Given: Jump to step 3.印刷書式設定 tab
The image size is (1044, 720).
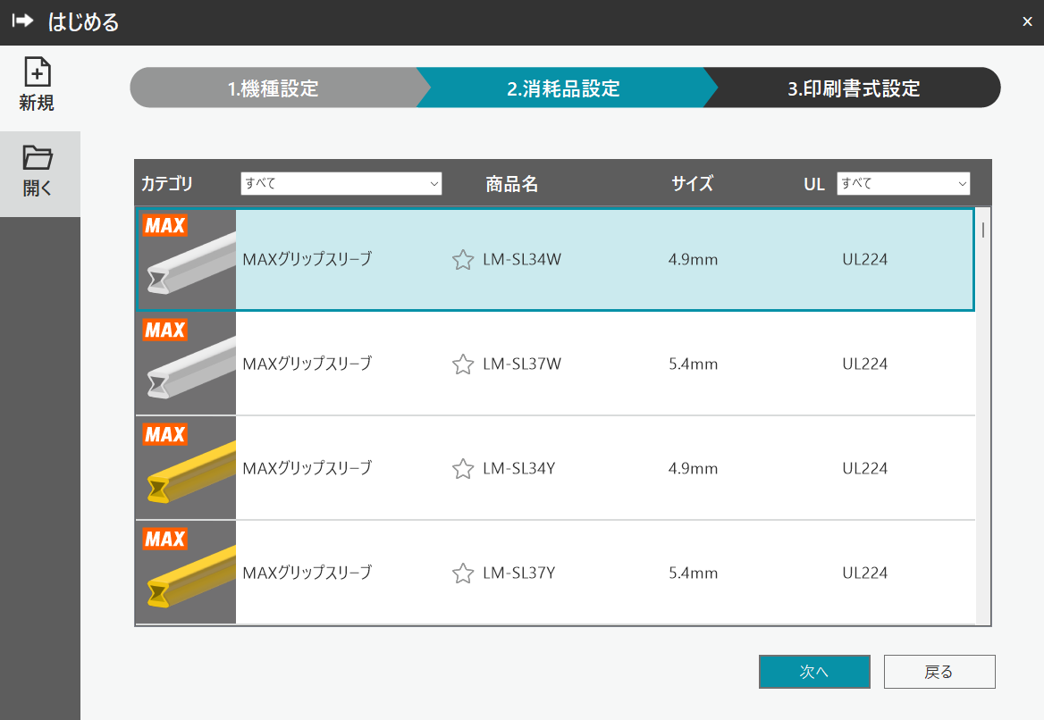Looking at the screenshot, I should (x=853, y=88).
